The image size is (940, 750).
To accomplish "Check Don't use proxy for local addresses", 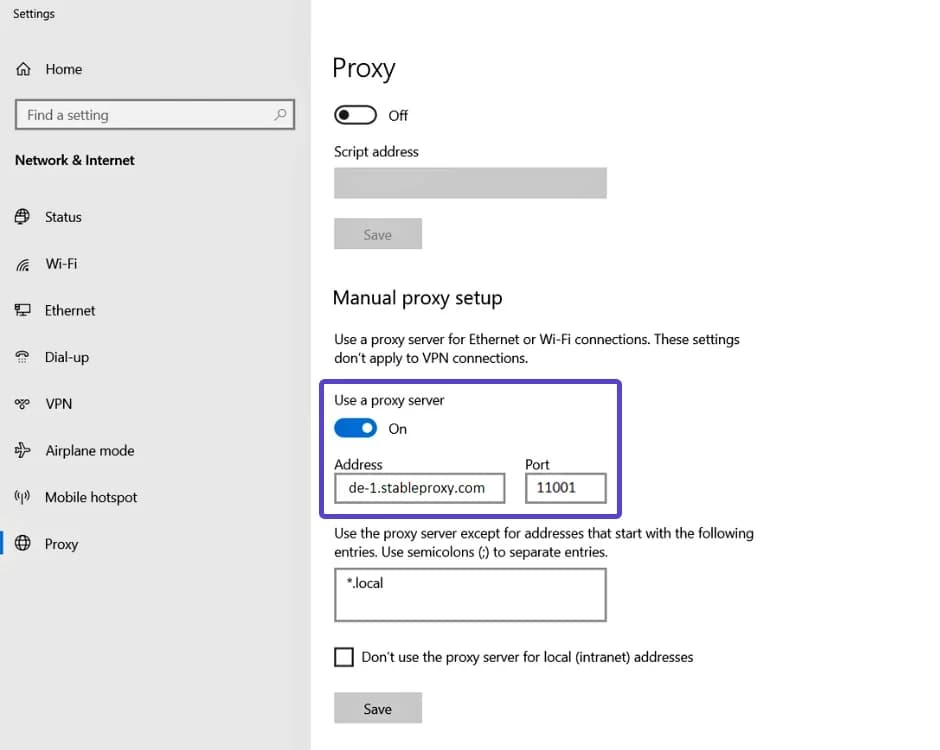I will coord(344,657).
